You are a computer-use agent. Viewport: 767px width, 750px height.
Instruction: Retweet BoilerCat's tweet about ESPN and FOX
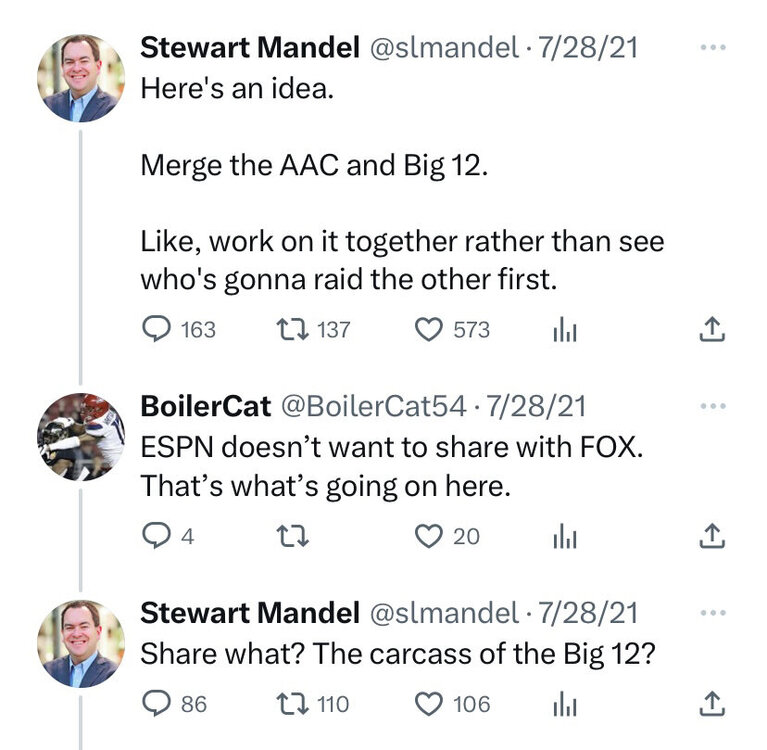pos(291,536)
